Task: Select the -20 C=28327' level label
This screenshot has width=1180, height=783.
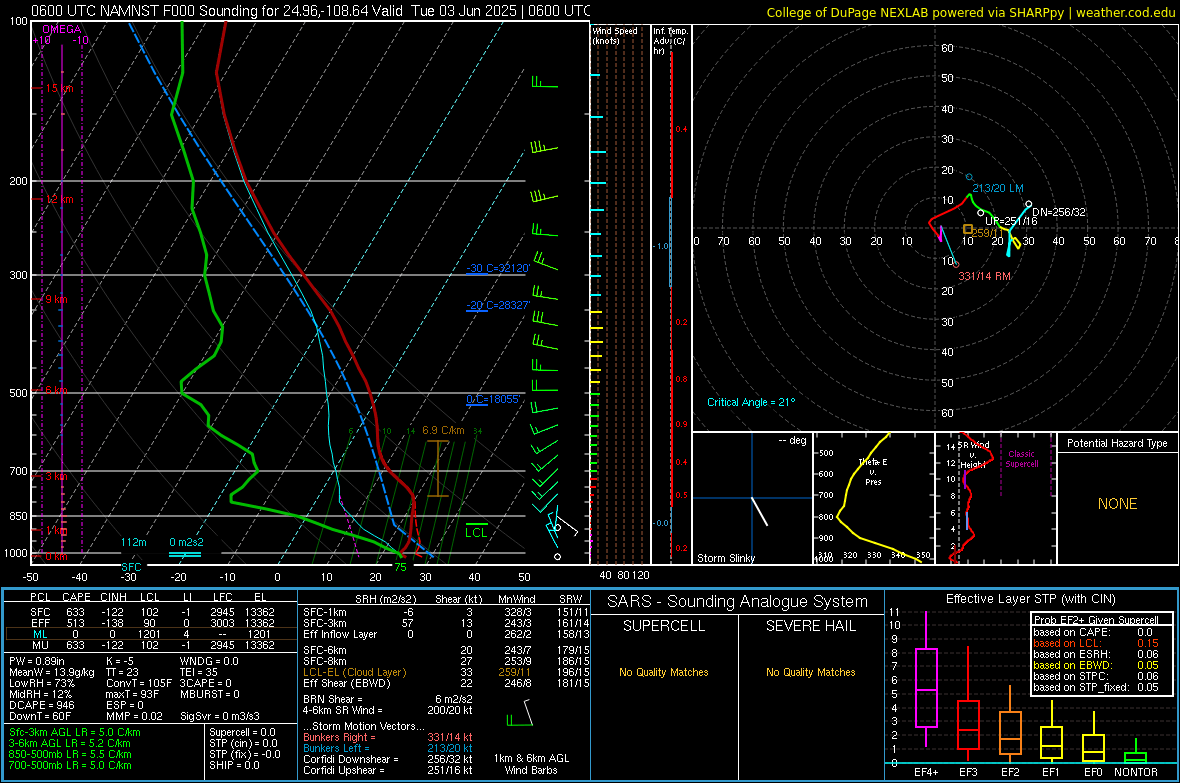Action: (x=498, y=305)
